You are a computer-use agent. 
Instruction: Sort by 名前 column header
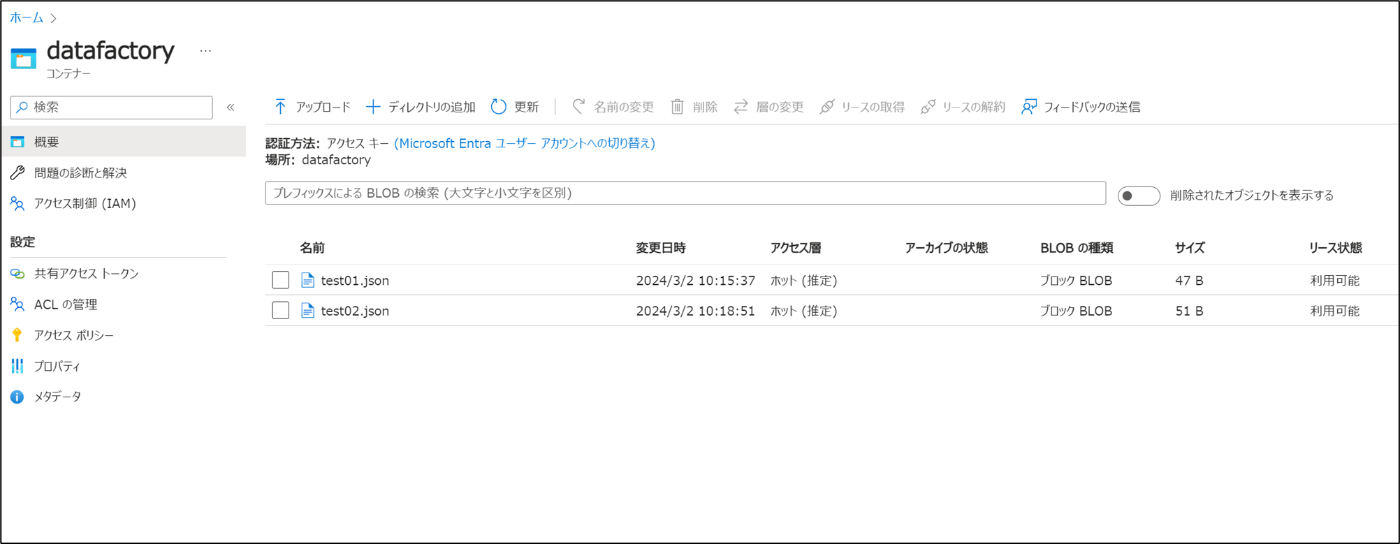click(x=312, y=248)
